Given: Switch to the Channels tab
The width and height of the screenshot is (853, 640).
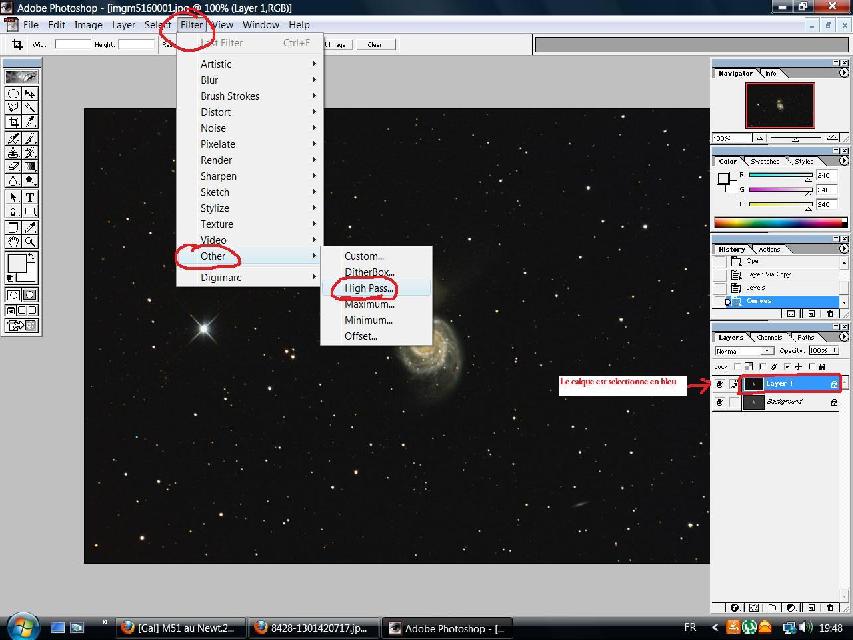Looking at the screenshot, I should click(x=769, y=337).
